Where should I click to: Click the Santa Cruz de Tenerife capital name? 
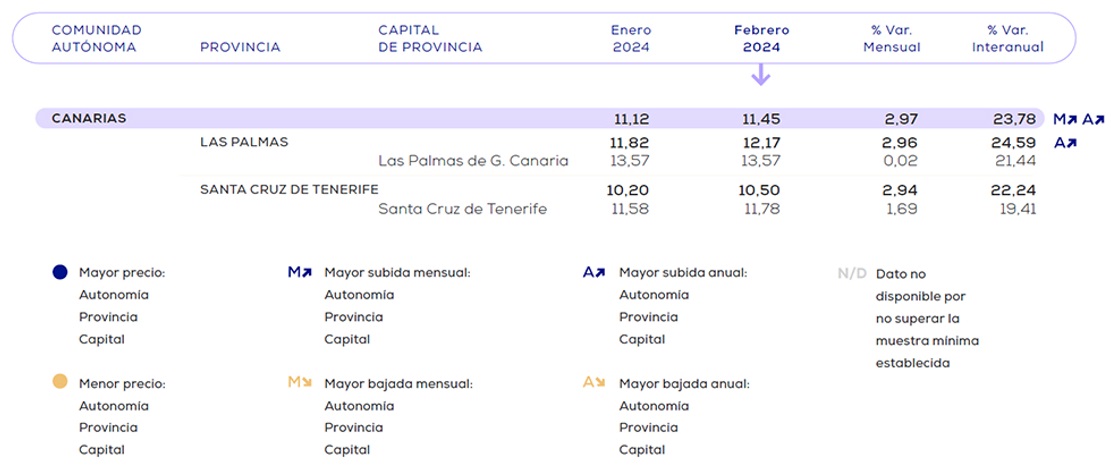462,208
